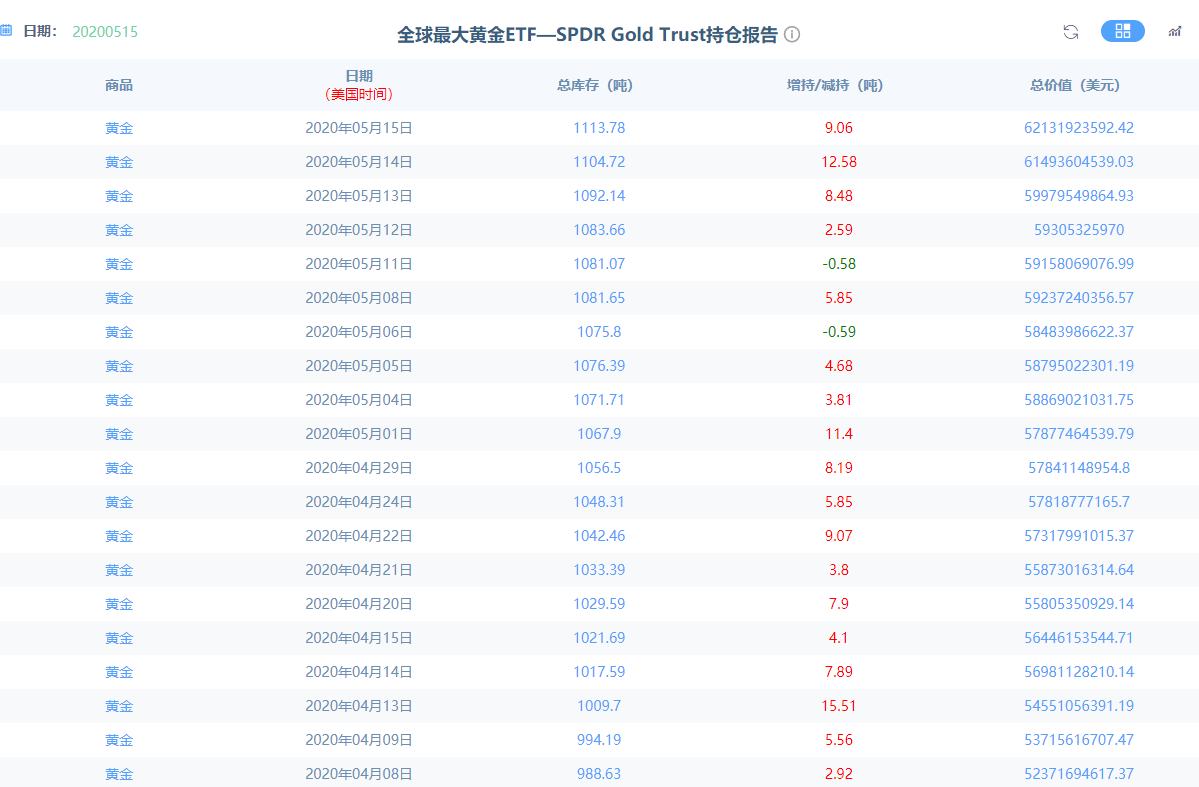This screenshot has width=1199, height=787.
Task: Select inventory value 994.19
Action: pos(599,740)
